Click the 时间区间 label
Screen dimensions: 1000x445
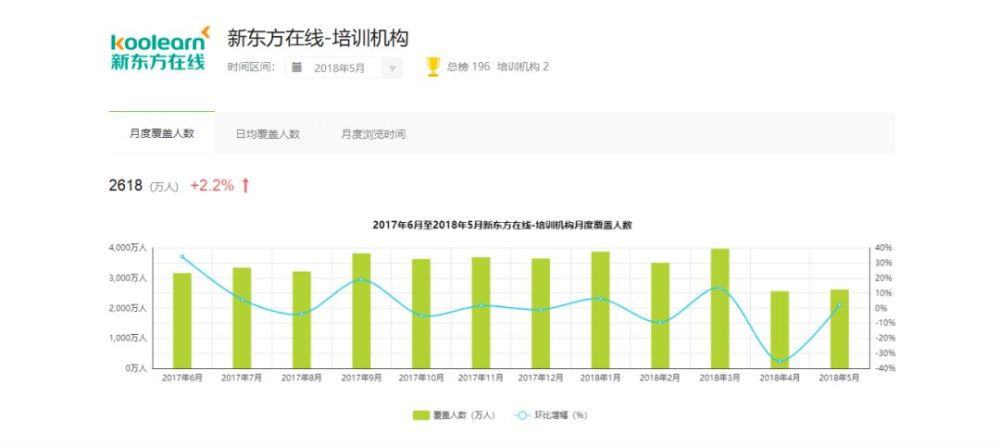pyautogui.click(x=251, y=68)
